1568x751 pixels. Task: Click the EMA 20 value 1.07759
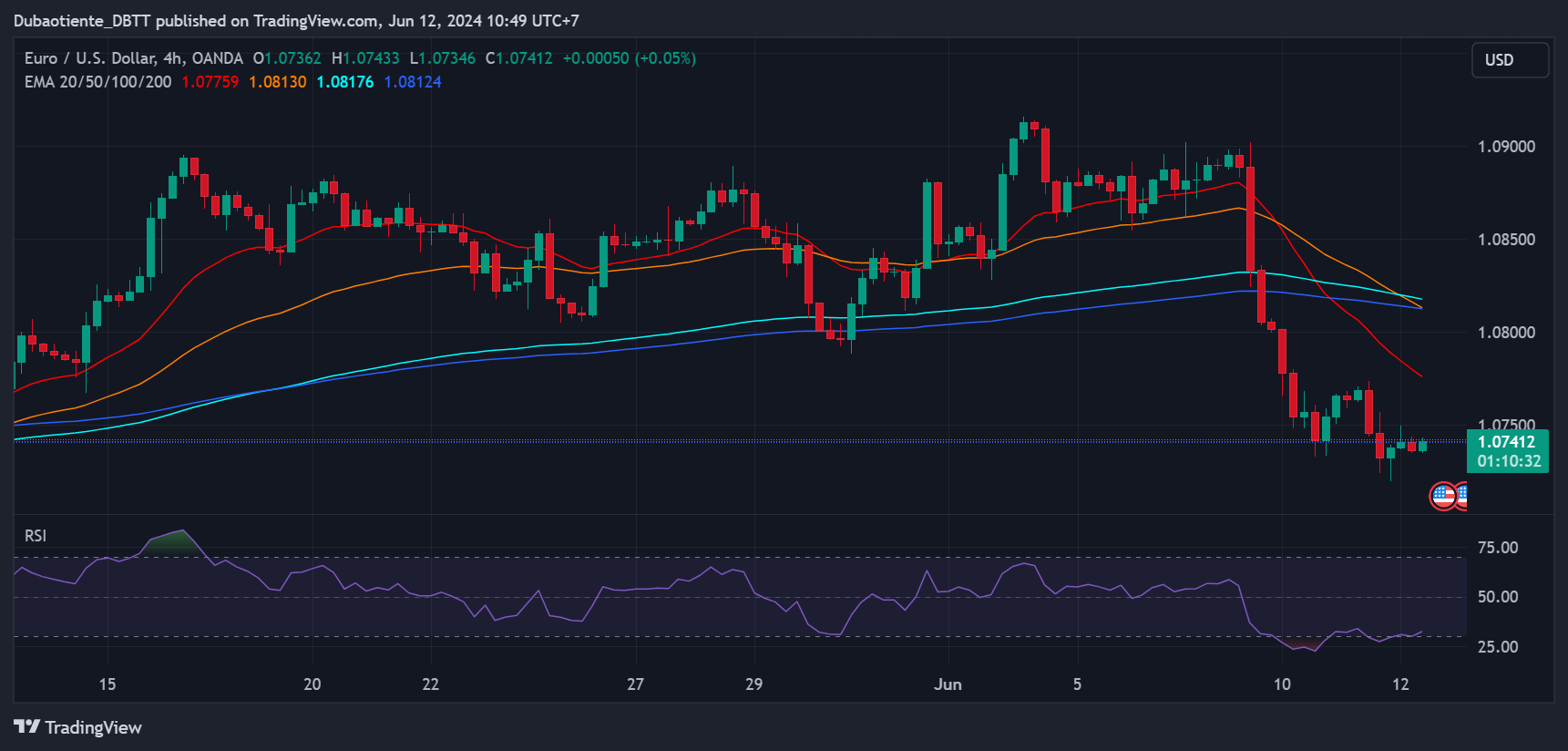click(210, 82)
